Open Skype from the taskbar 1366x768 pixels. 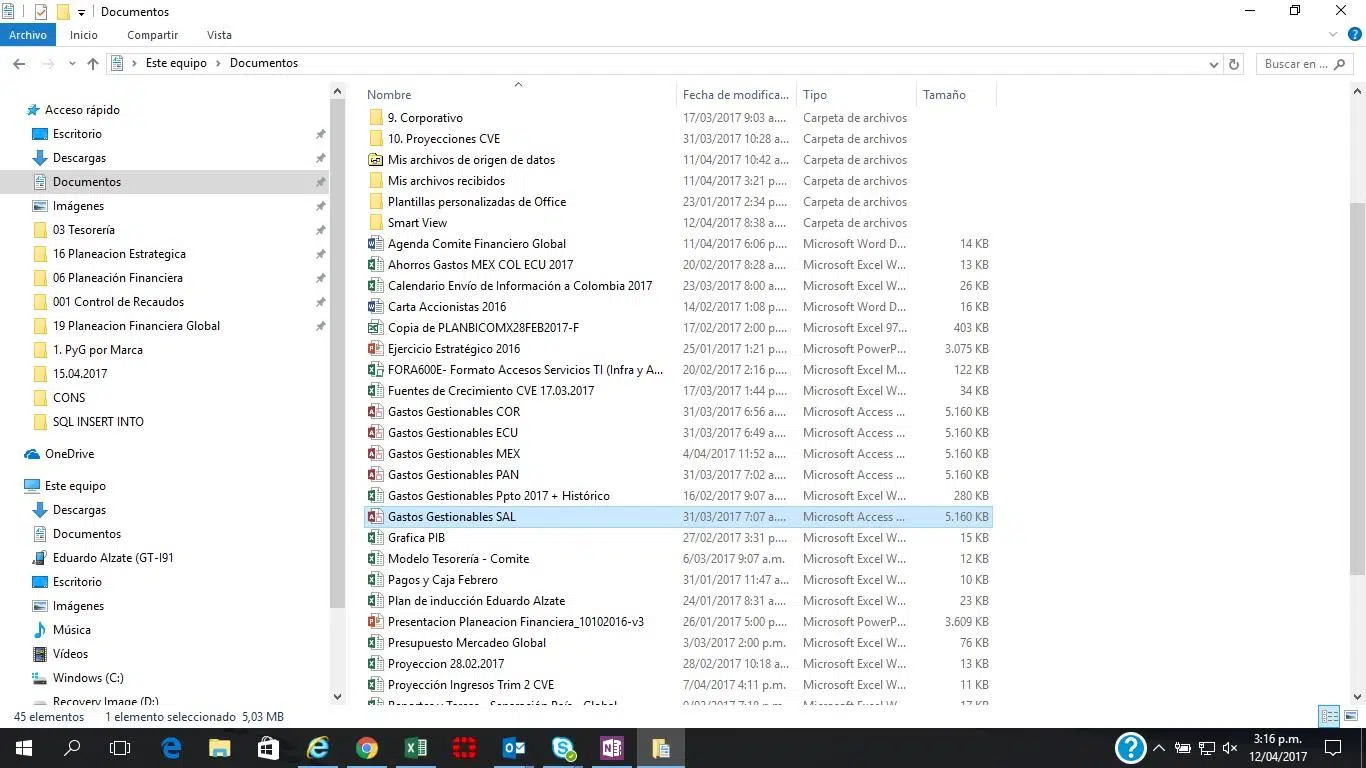pyautogui.click(x=563, y=748)
